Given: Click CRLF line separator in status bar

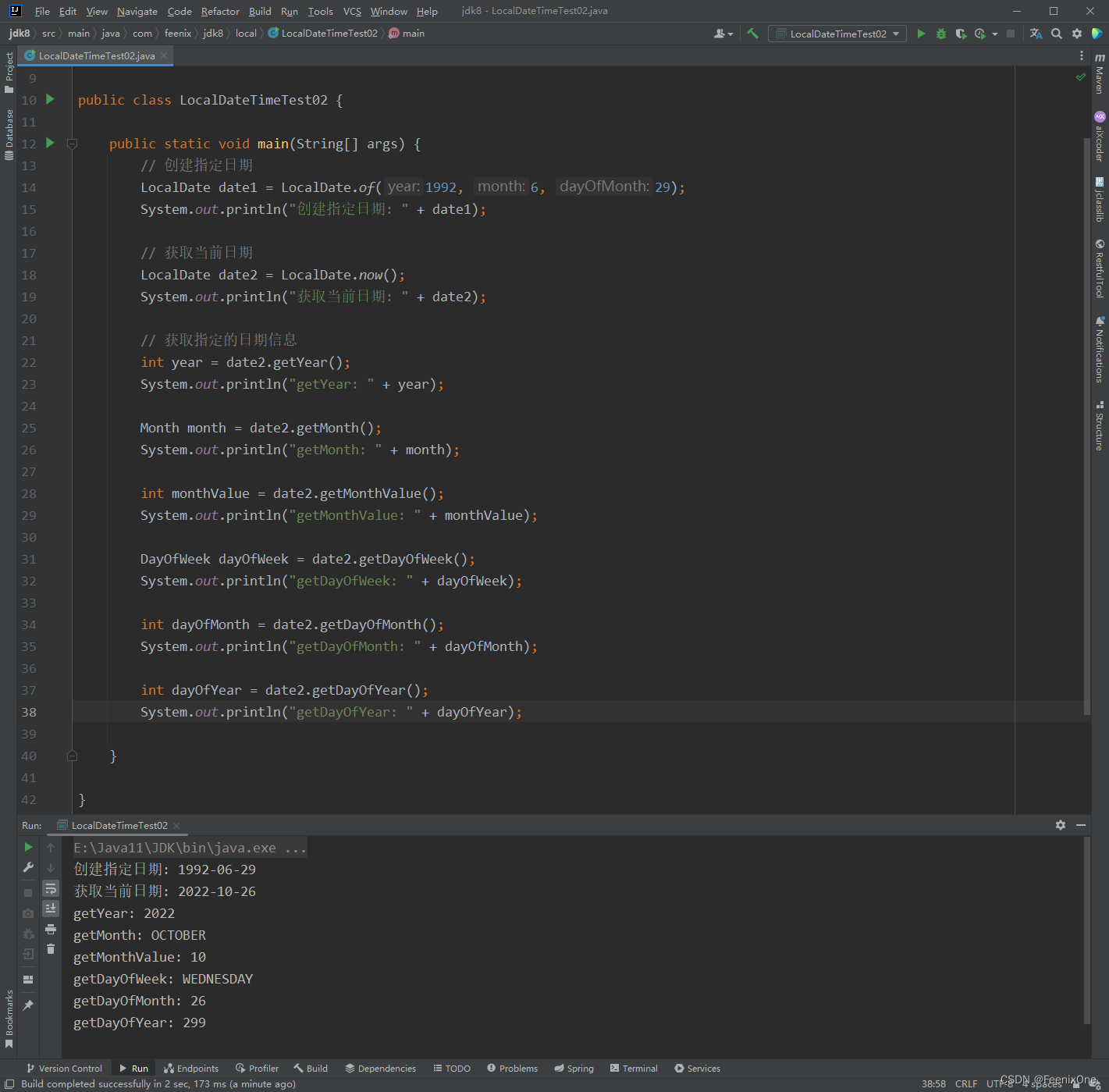Looking at the screenshot, I should (x=965, y=1083).
